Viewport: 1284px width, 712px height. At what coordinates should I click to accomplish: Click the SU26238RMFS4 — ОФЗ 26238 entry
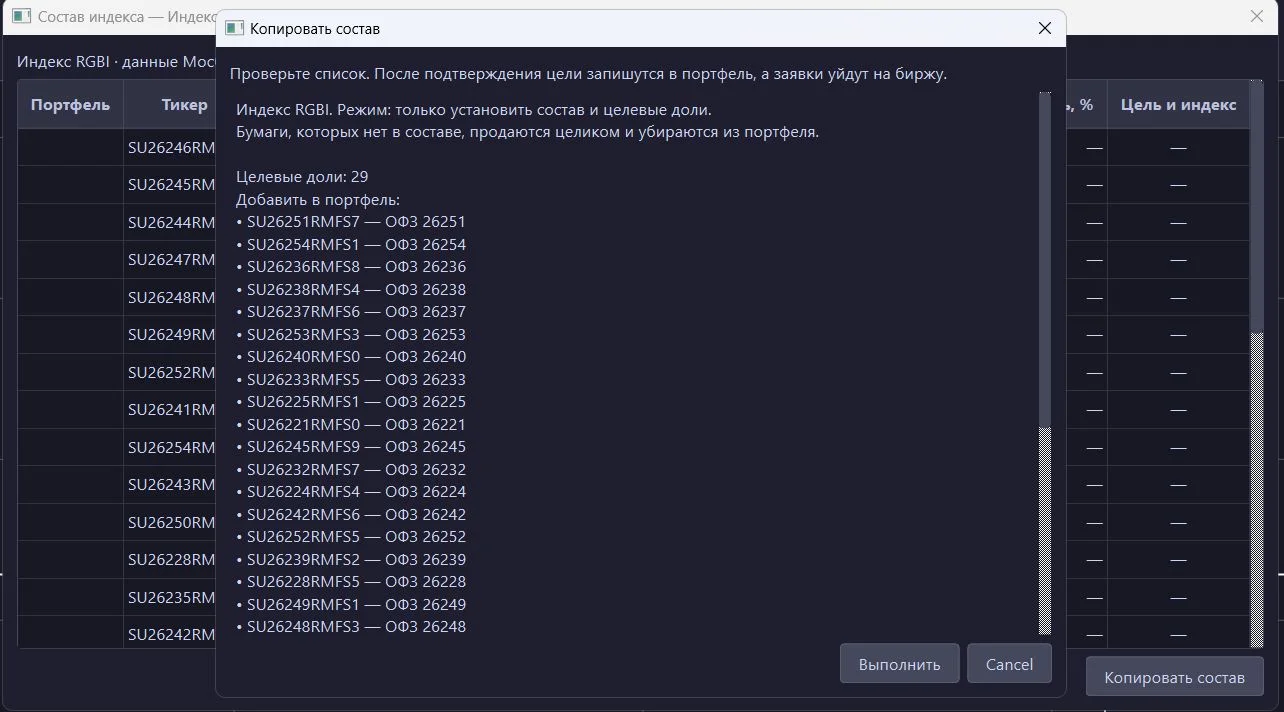[x=351, y=290]
